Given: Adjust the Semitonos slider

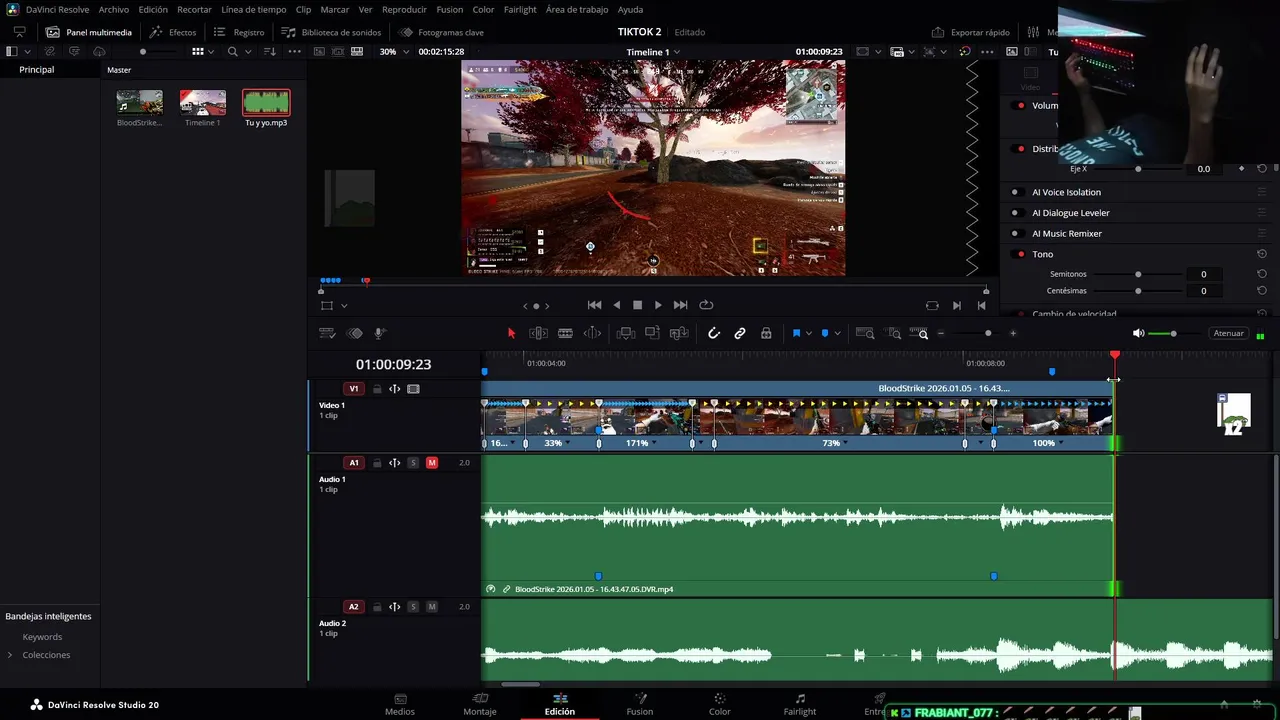Looking at the screenshot, I should 1138,274.
